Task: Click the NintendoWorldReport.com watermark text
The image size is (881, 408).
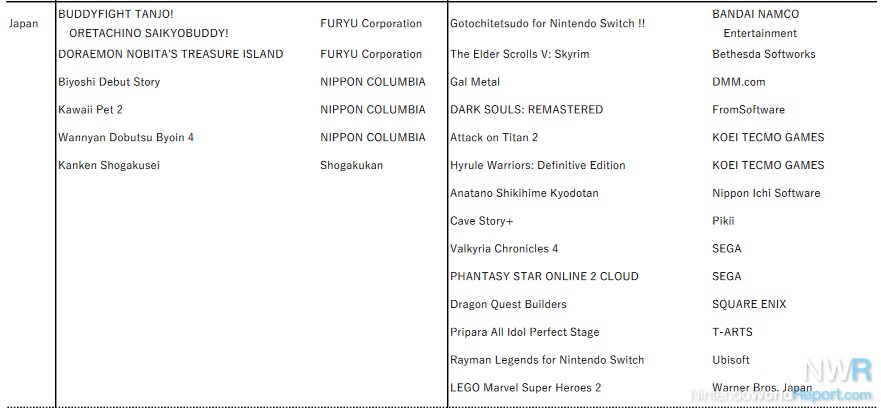Action: tap(782, 396)
